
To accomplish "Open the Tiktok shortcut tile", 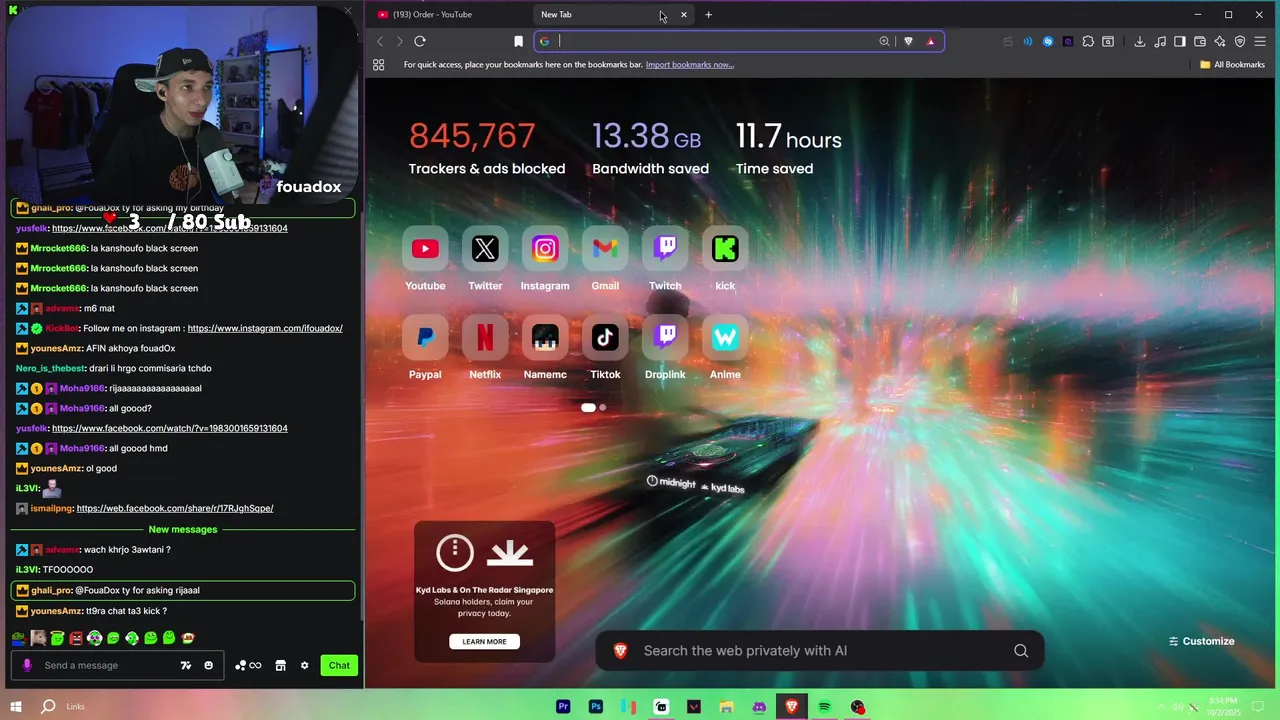I will 605,347.
